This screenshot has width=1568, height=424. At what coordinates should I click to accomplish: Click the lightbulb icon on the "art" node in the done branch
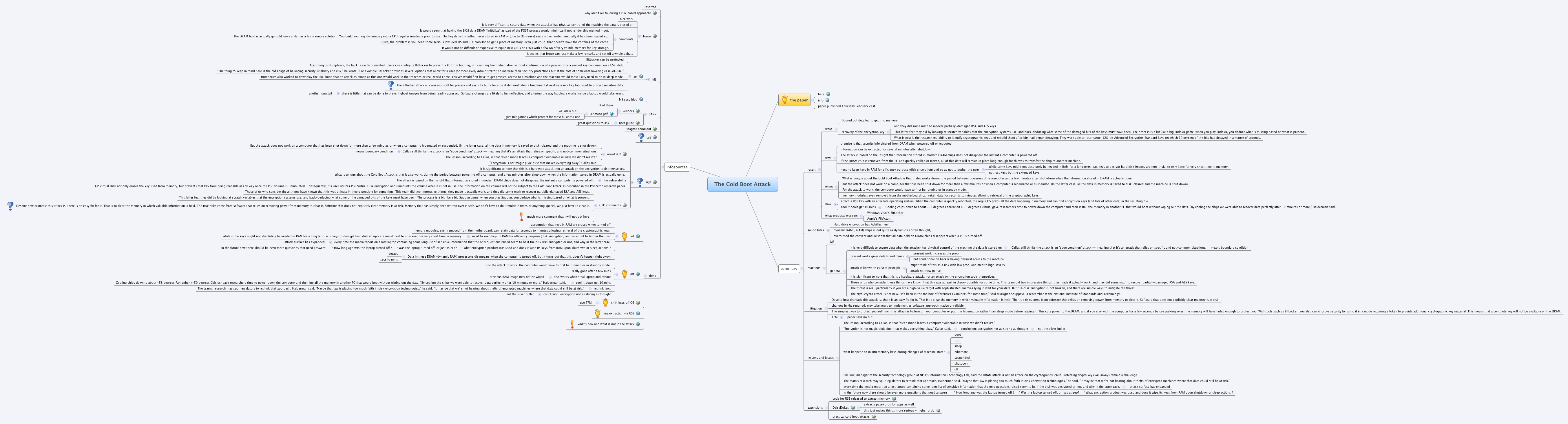pos(625,274)
